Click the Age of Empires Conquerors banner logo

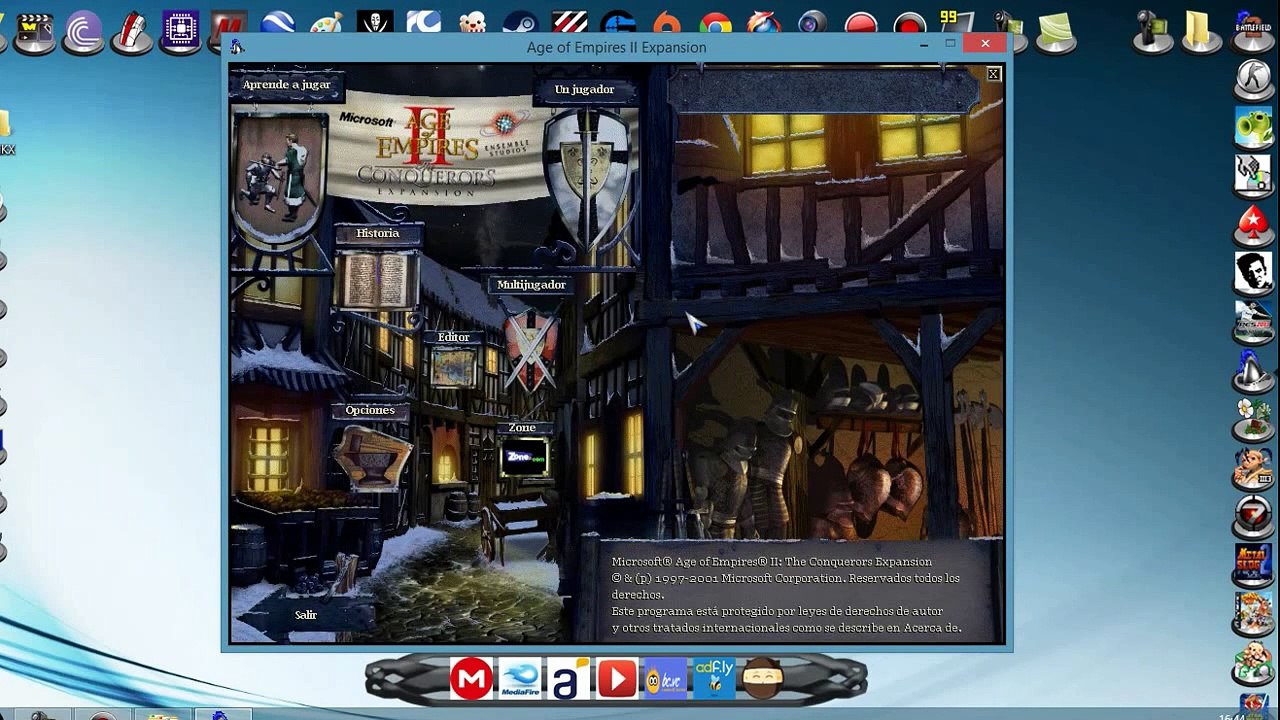click(438, 150)
